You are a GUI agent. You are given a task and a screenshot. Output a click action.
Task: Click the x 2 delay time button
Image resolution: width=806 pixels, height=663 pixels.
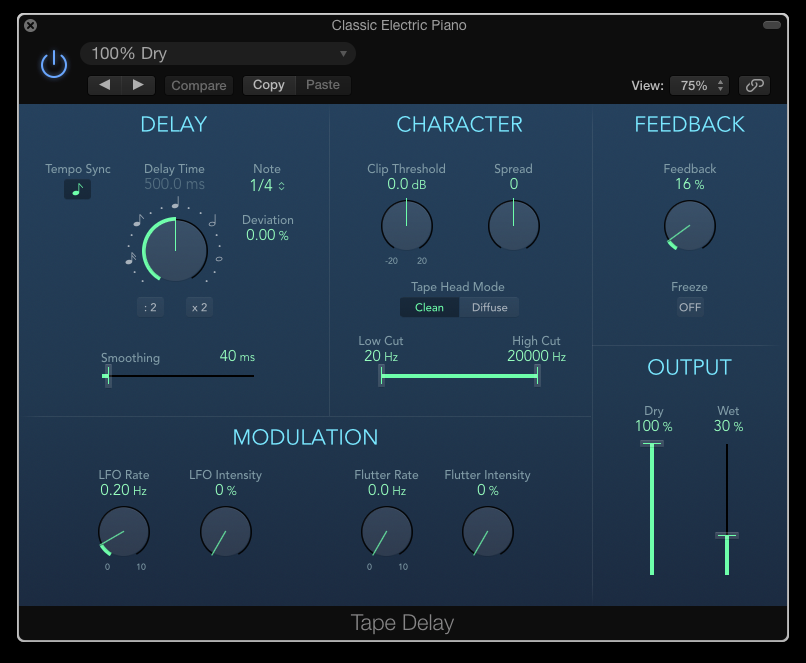[x=199, y=307]
